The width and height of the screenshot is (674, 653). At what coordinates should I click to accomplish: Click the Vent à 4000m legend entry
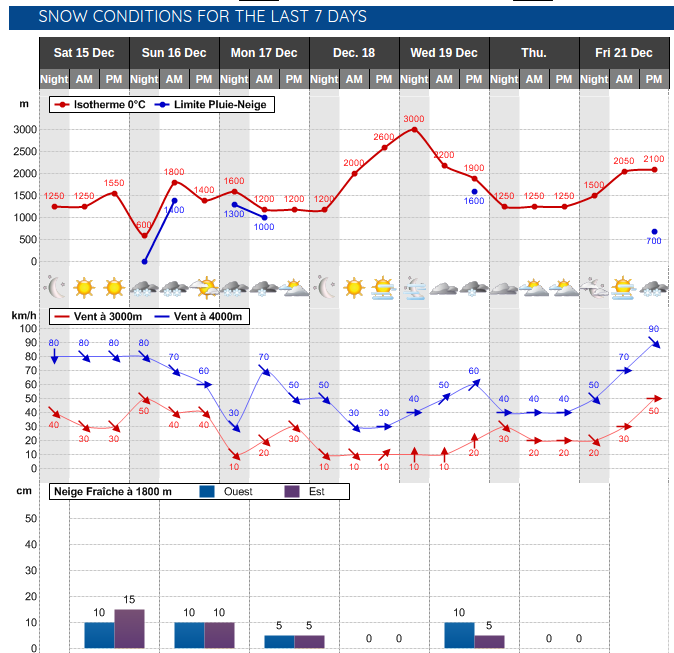pos(198,316)
